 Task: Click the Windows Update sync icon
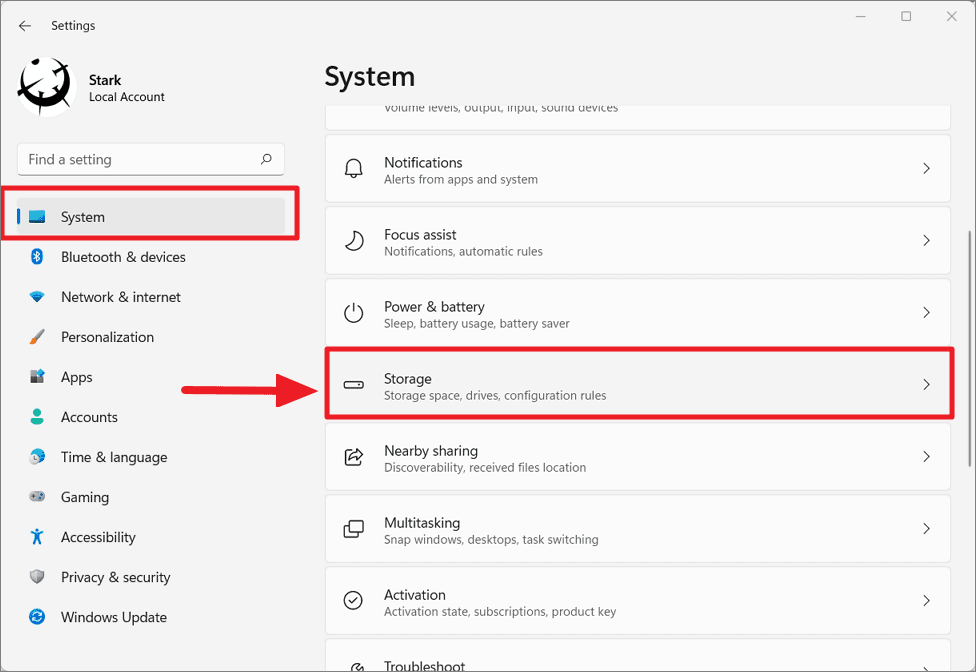coord(37,617)
